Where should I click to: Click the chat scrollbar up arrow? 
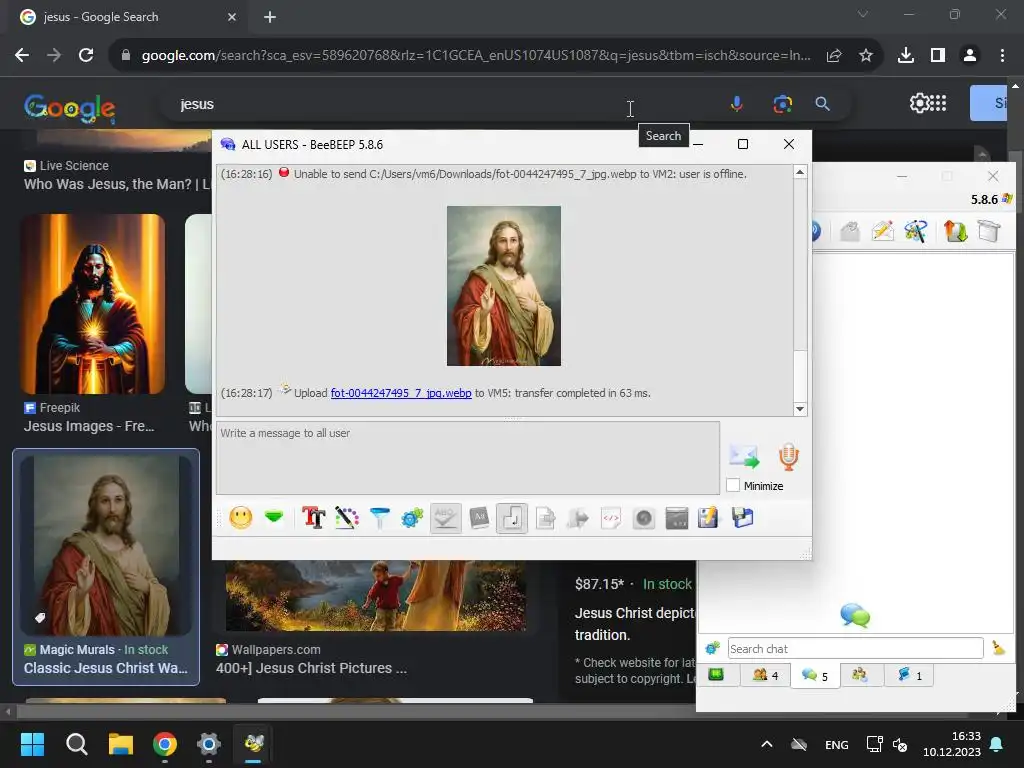pyautogui.click(x=800, y=172)
